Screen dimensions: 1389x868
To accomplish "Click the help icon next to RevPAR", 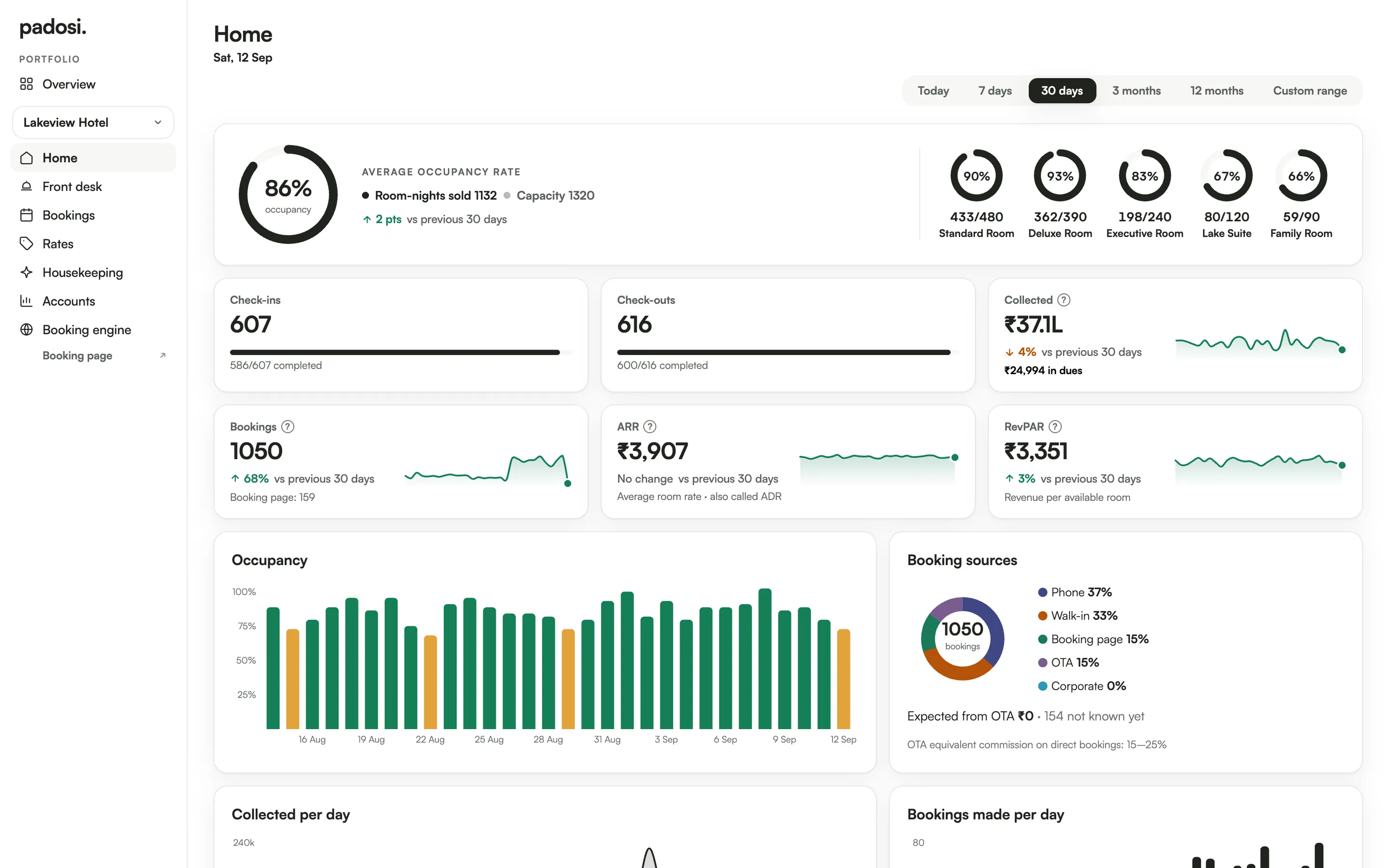I will pos(1055,427).
